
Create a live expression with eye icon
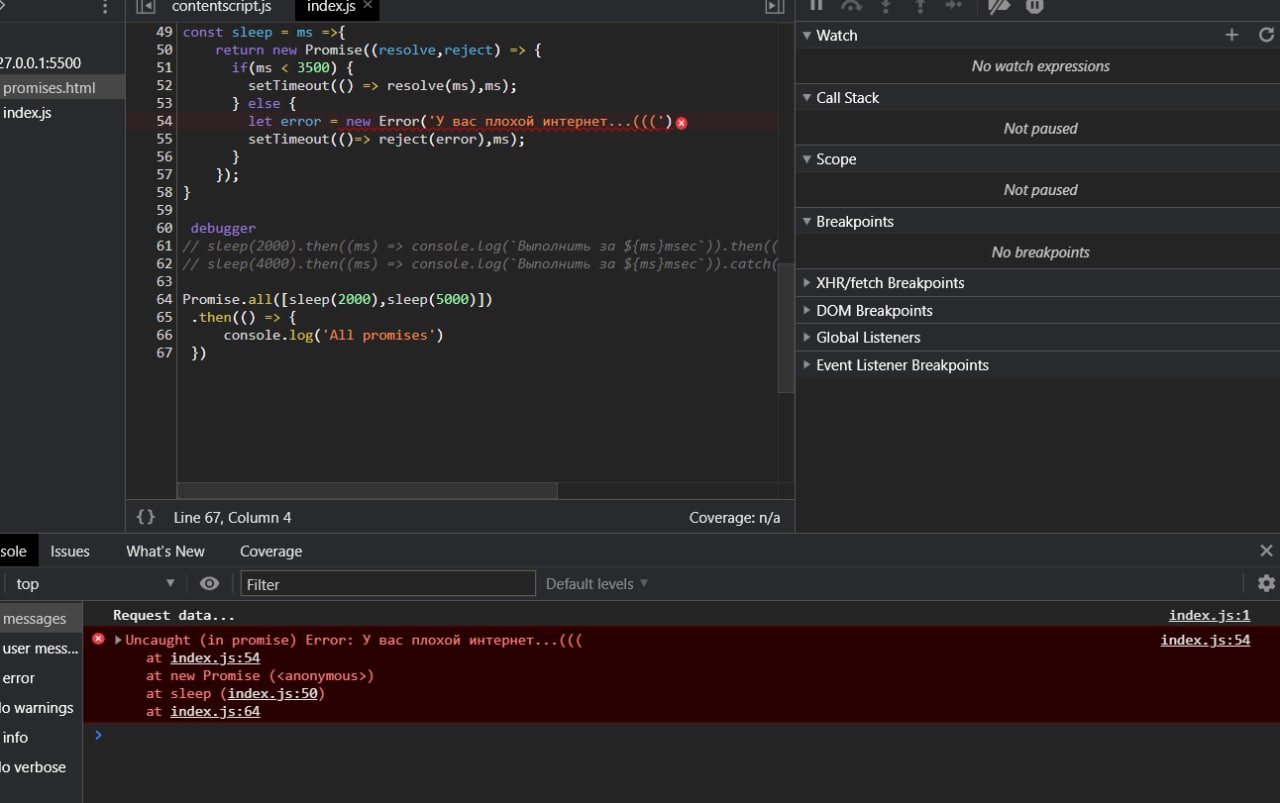tap(209, 583)
